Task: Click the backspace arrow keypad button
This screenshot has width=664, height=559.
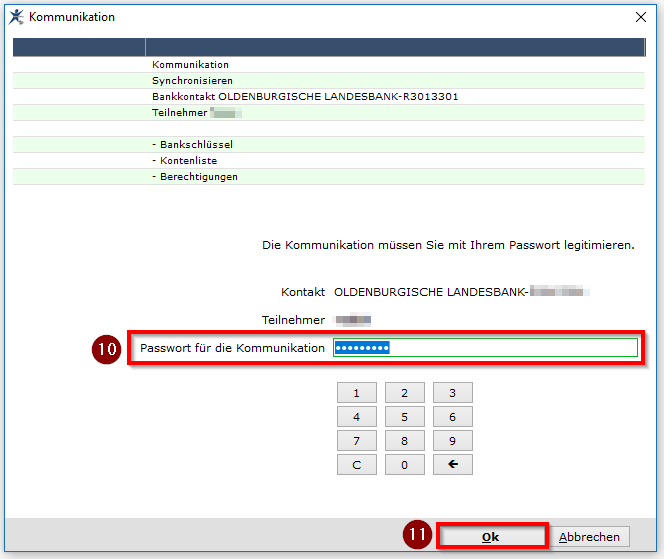Action: [x=452, y=465]
